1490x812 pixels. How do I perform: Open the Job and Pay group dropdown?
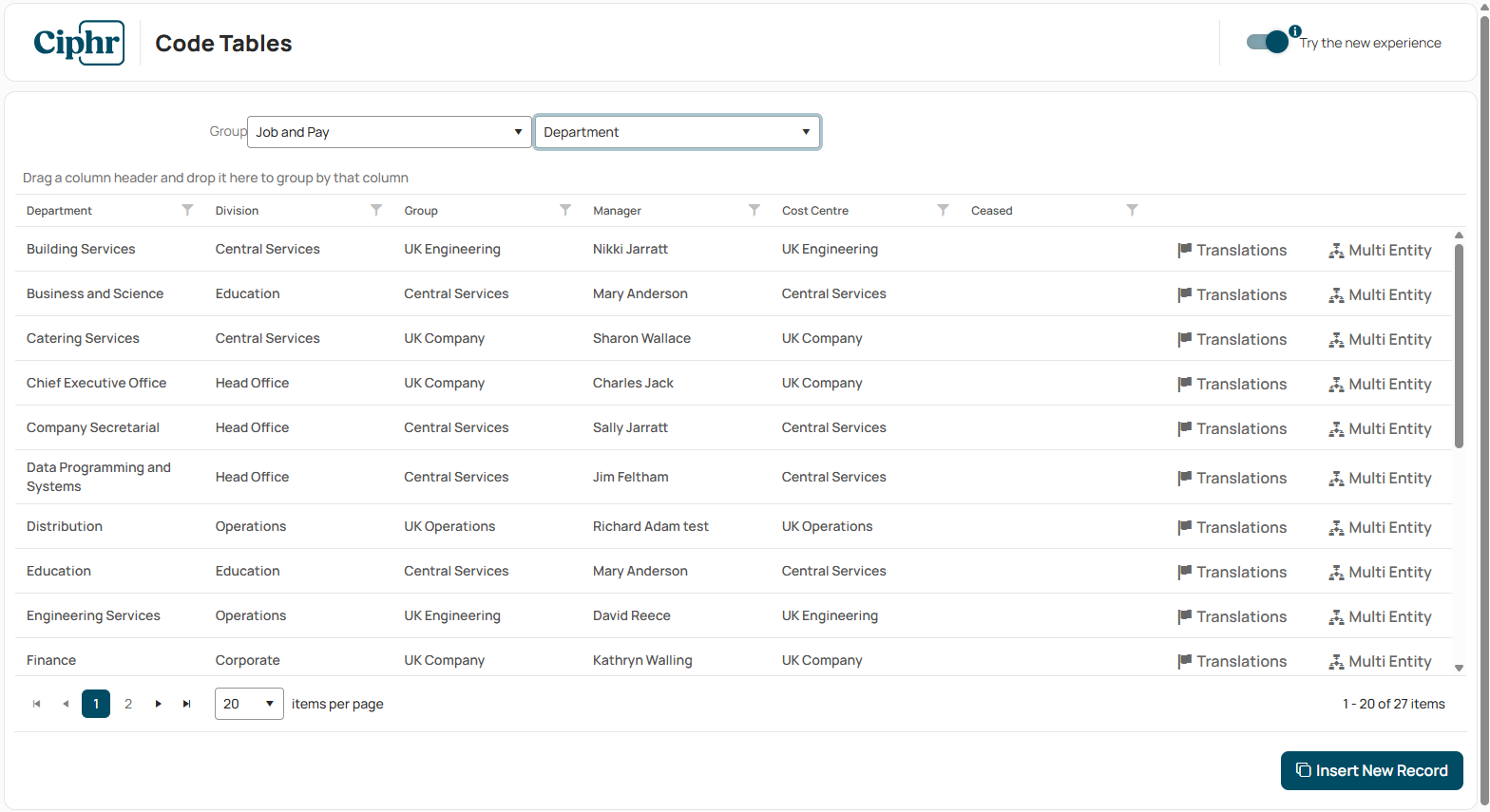pos(390,132)
